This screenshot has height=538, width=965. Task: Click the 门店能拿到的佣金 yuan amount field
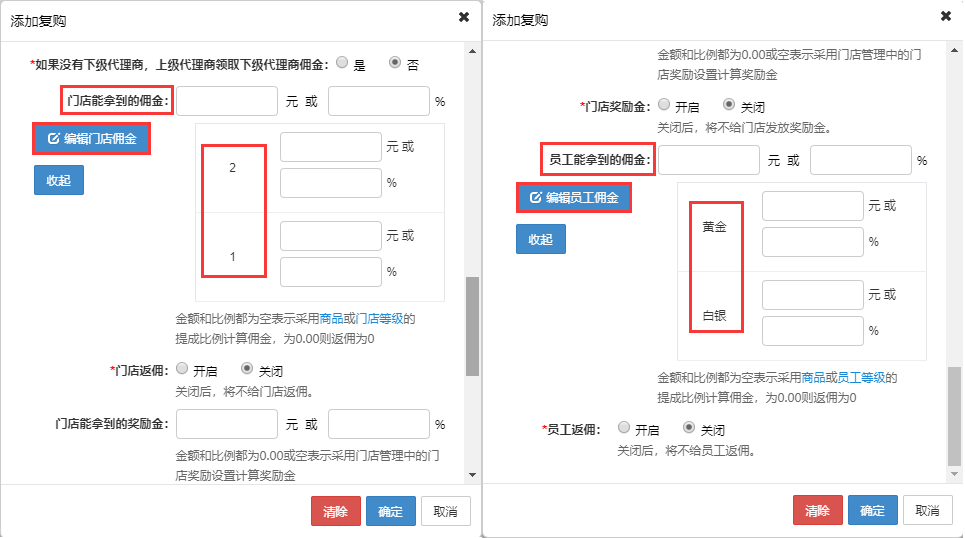[x=227, y=102]
